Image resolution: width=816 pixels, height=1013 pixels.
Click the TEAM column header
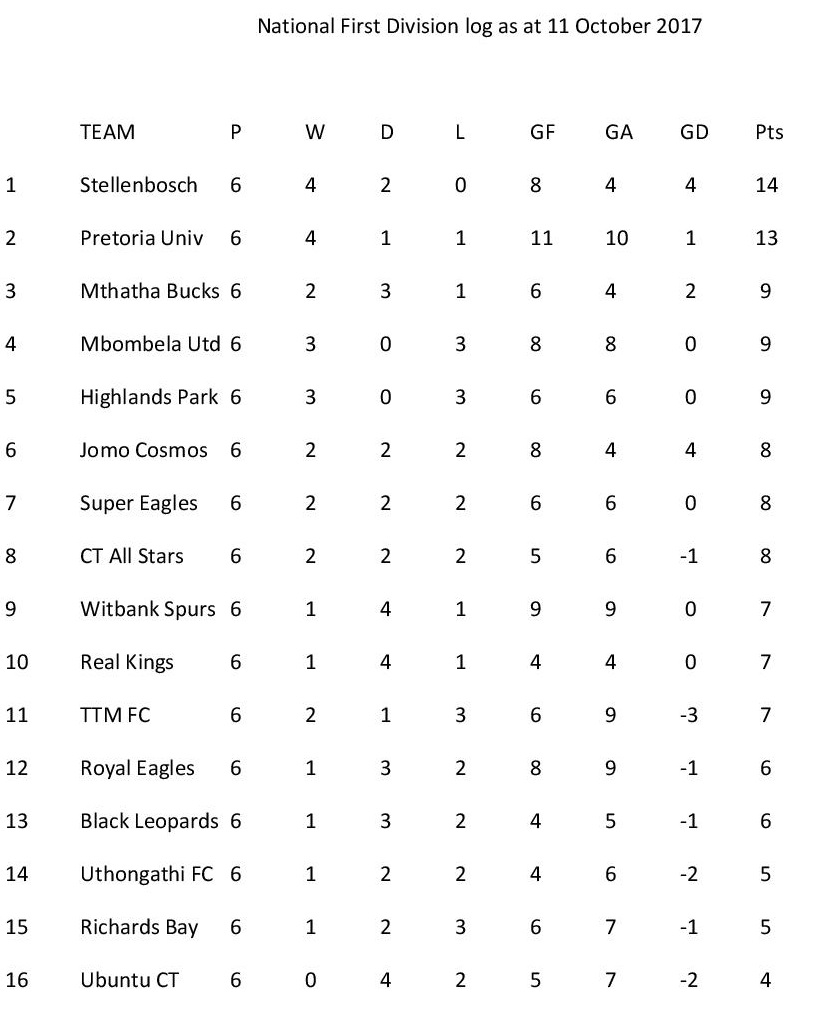(x=107, y=132)
